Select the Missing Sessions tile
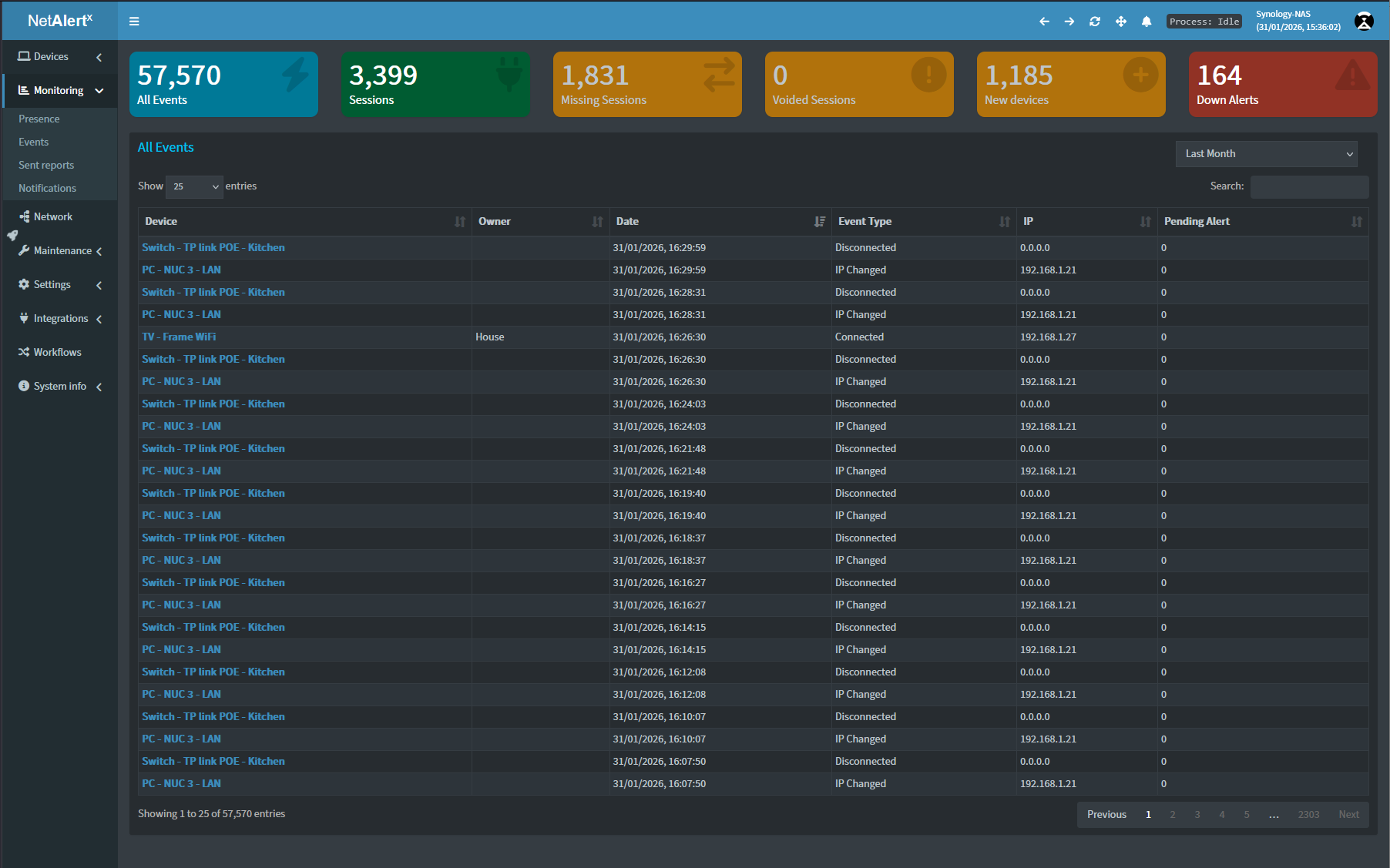The width and height of the screenshot is (1390, 868). (x=646, y=85)
